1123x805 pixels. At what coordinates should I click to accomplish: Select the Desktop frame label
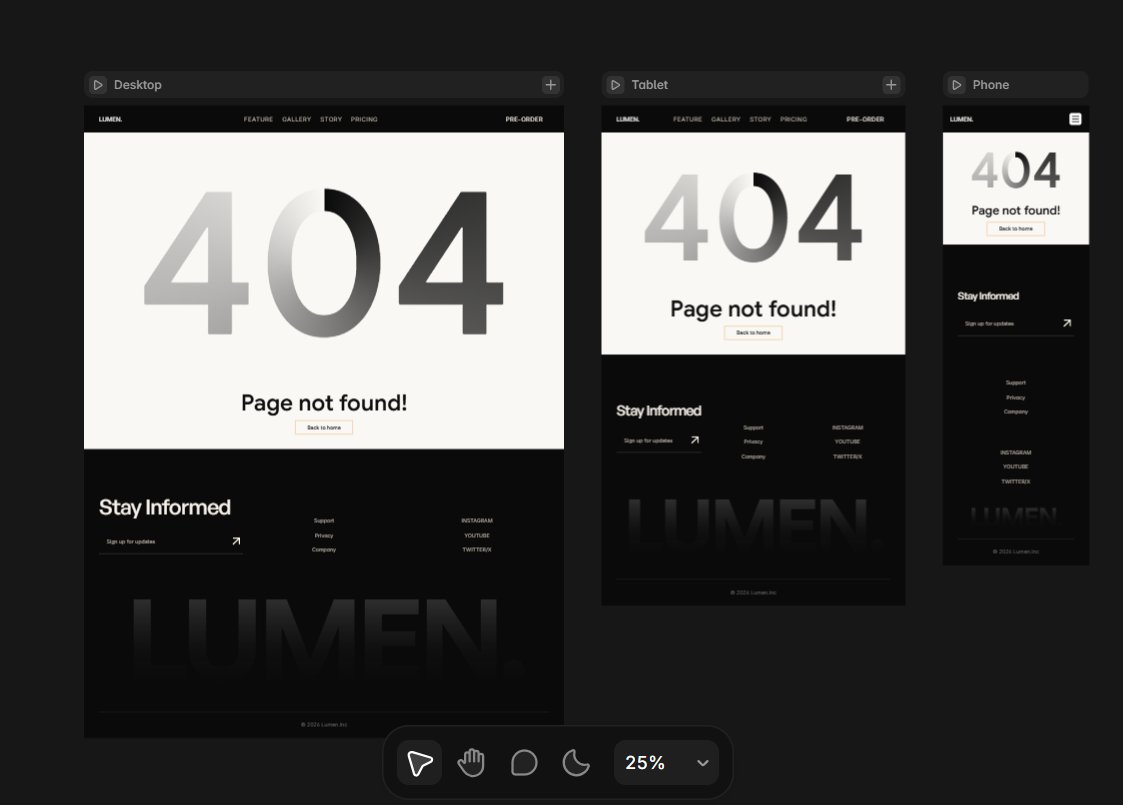tap(138, 85)
